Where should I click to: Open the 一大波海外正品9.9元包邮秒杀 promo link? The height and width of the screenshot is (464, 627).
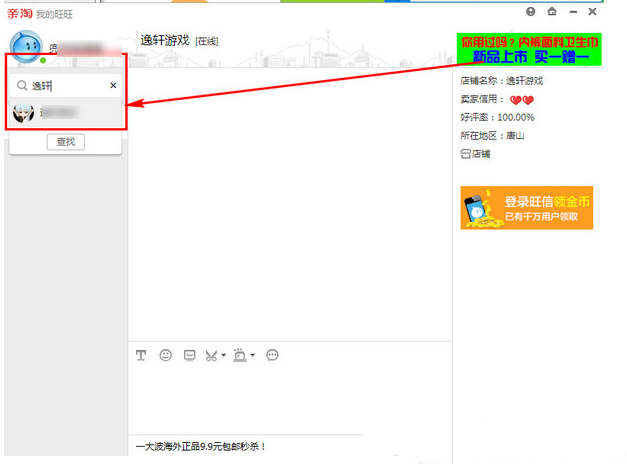click(201, 446)
